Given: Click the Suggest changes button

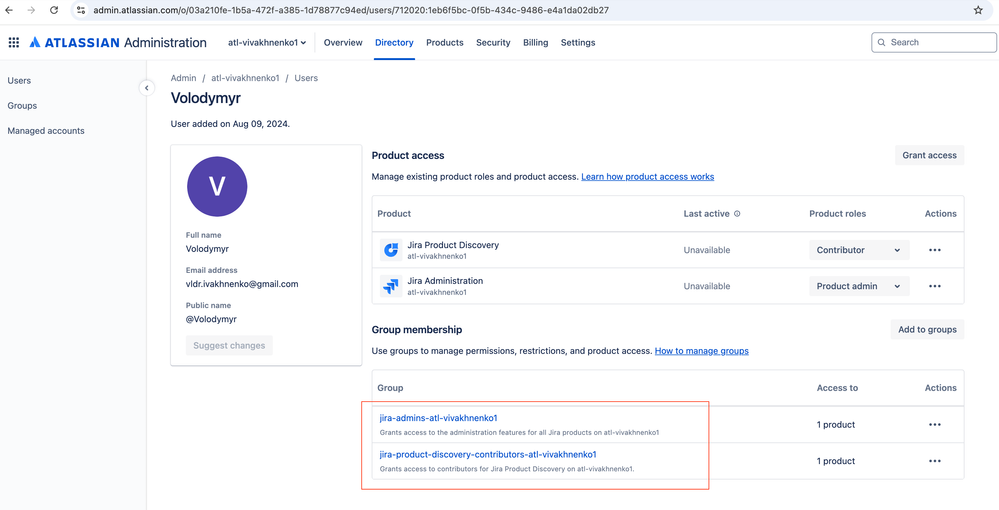Looking at the screenshot, I should [229, 346].
